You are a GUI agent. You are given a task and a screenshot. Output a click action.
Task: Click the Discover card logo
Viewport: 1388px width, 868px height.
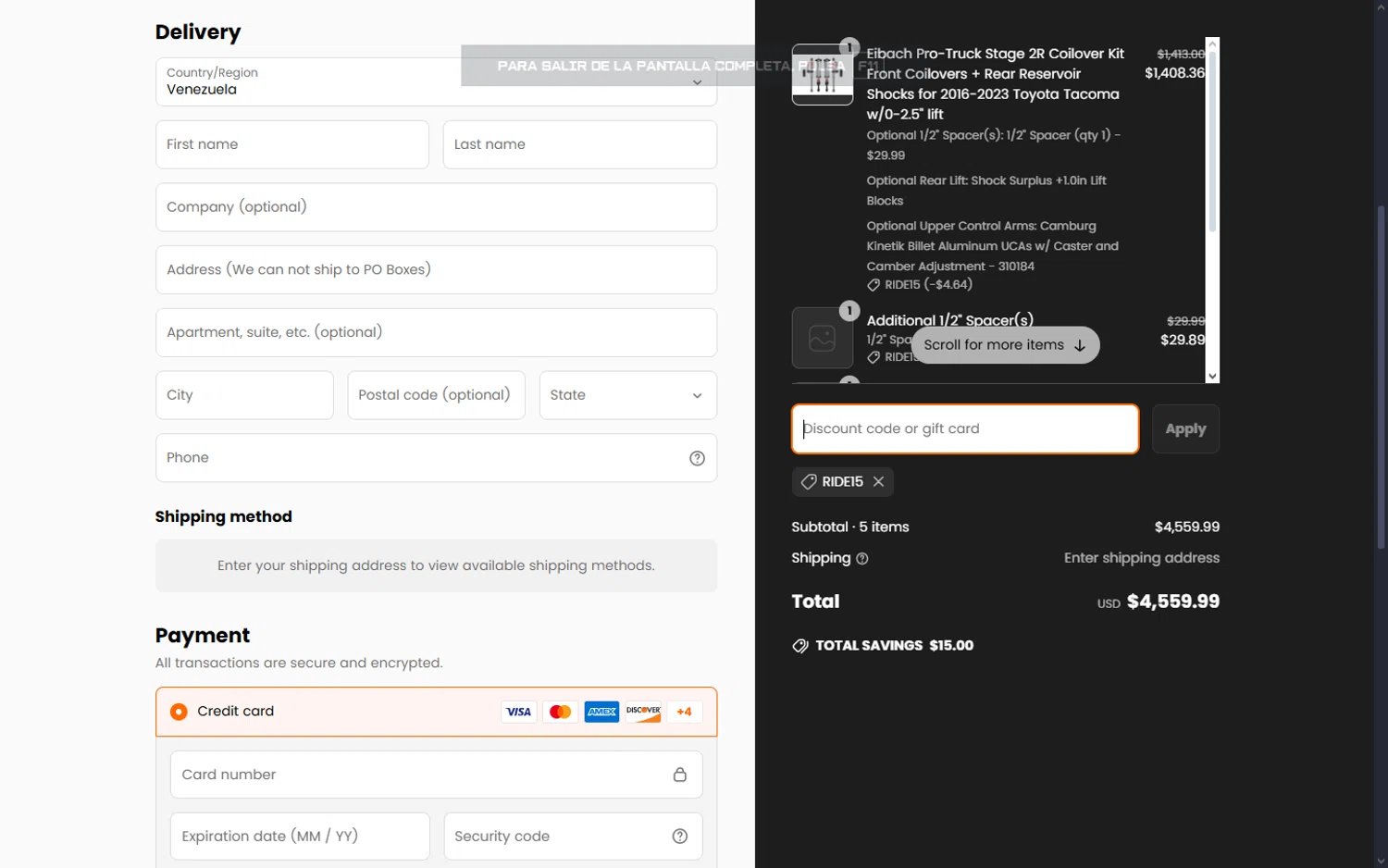click(643, 712)
